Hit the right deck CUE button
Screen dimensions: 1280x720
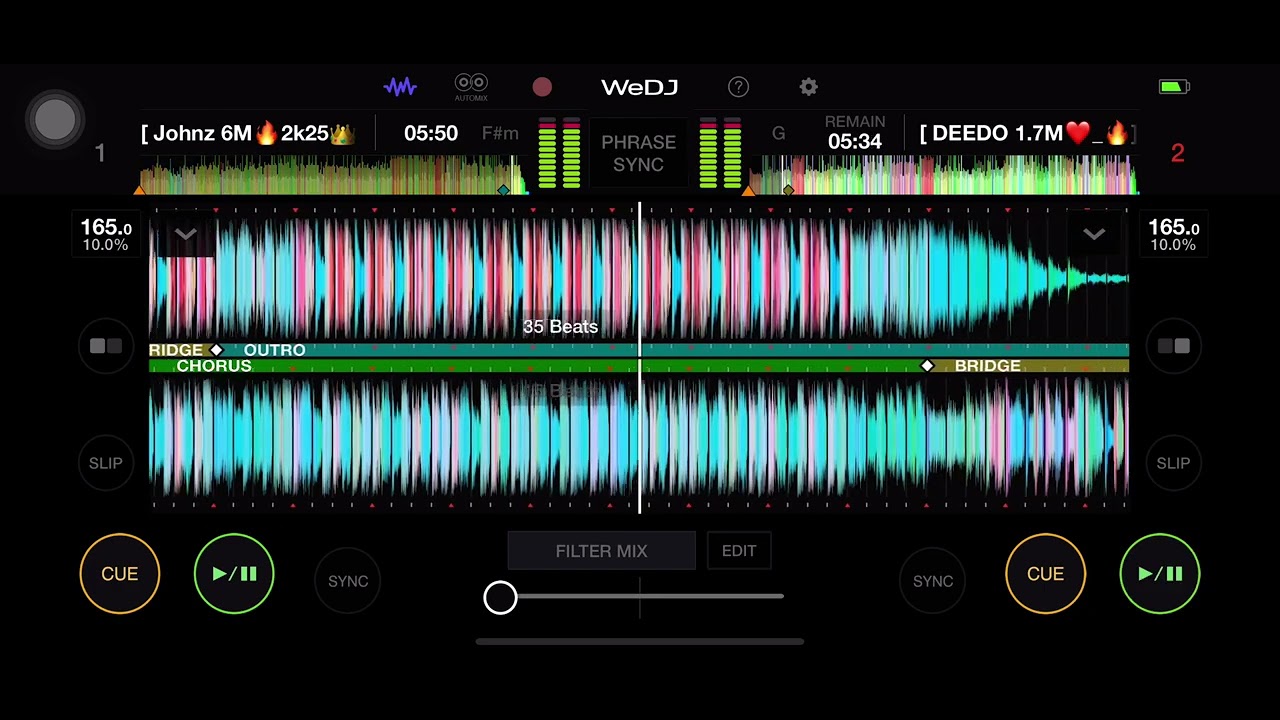(x=1045, y=574)
